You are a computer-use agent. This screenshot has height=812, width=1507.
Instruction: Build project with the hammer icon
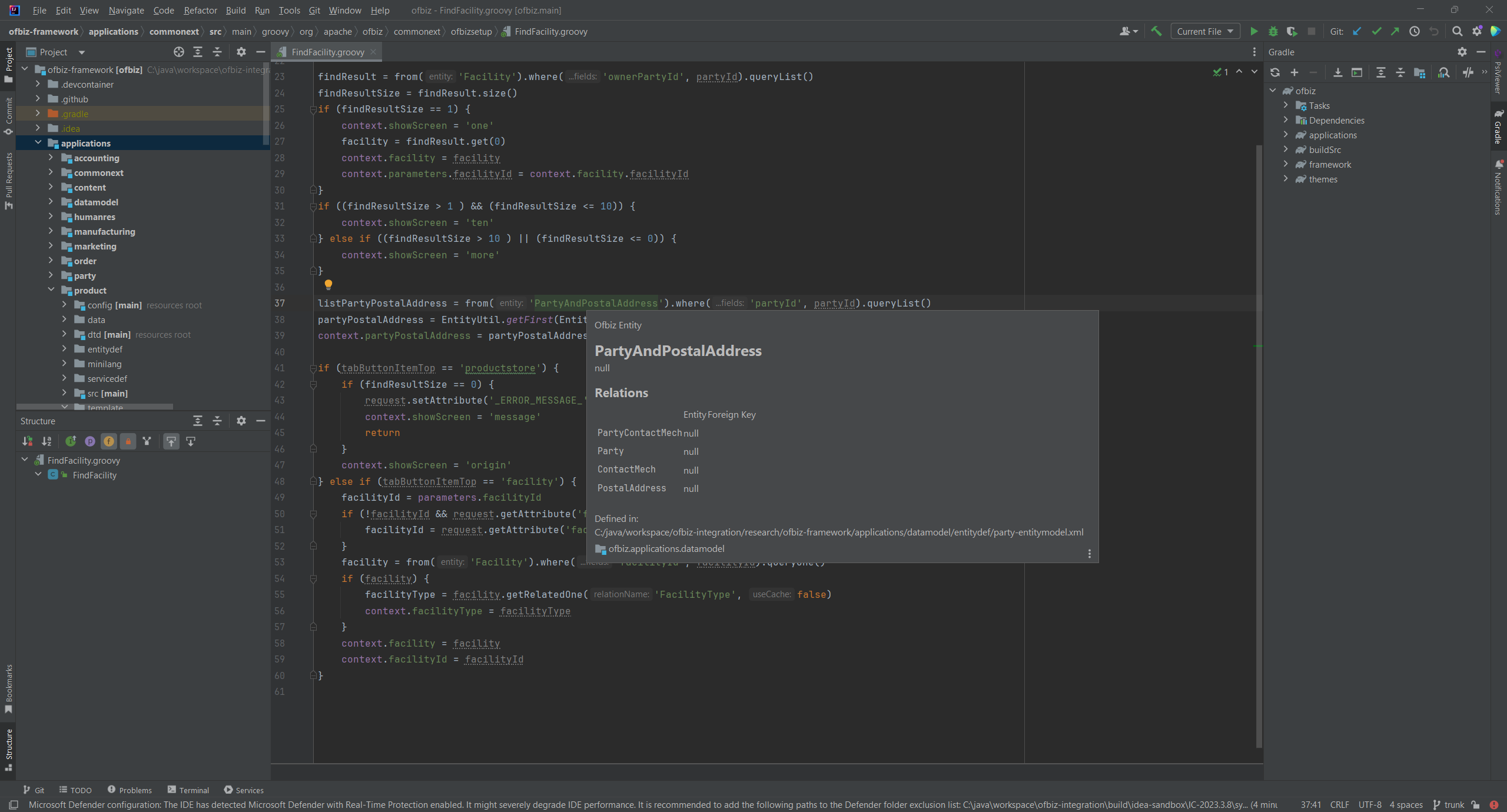[x=1156, y=32]
